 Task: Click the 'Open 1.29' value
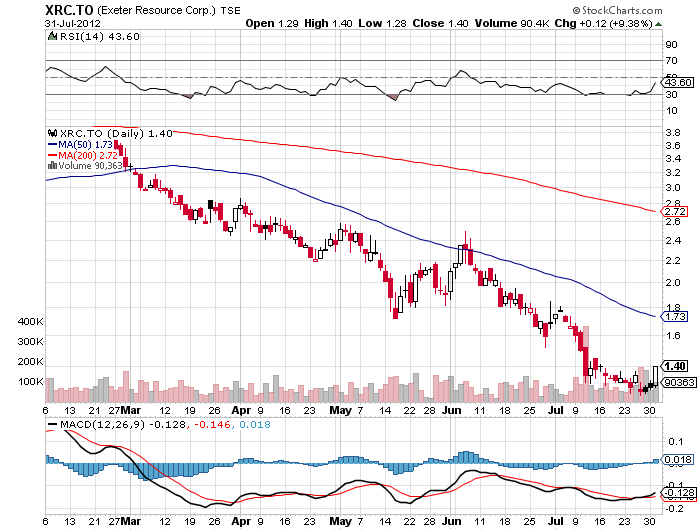coord(272,24)
